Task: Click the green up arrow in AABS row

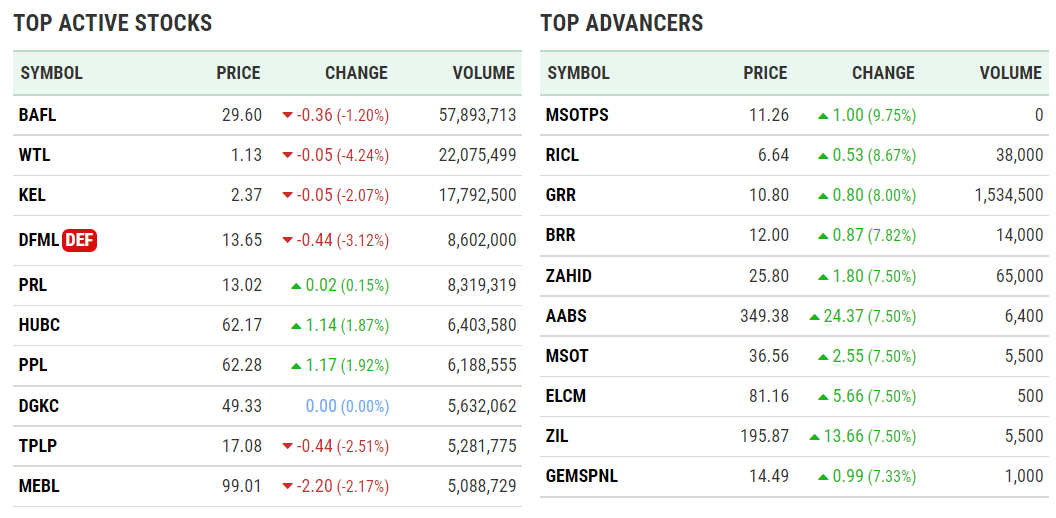Action: click(815, 317)
